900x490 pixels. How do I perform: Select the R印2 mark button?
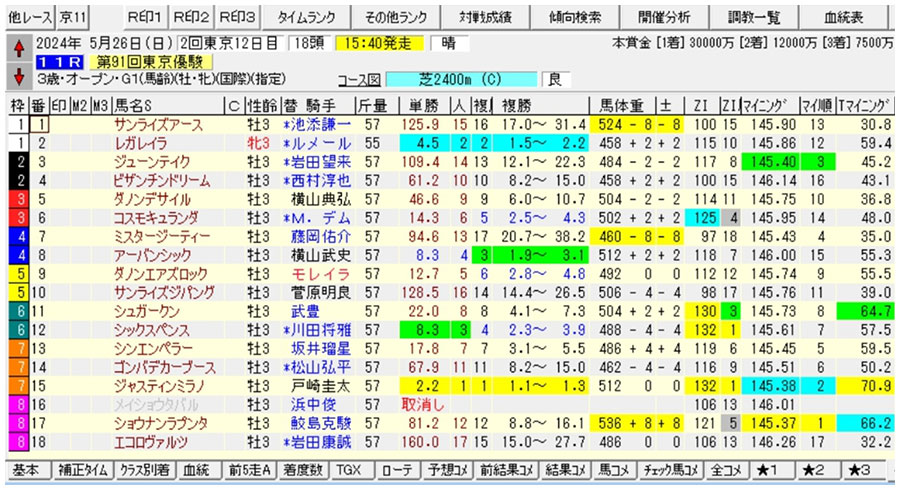[191, 17]
